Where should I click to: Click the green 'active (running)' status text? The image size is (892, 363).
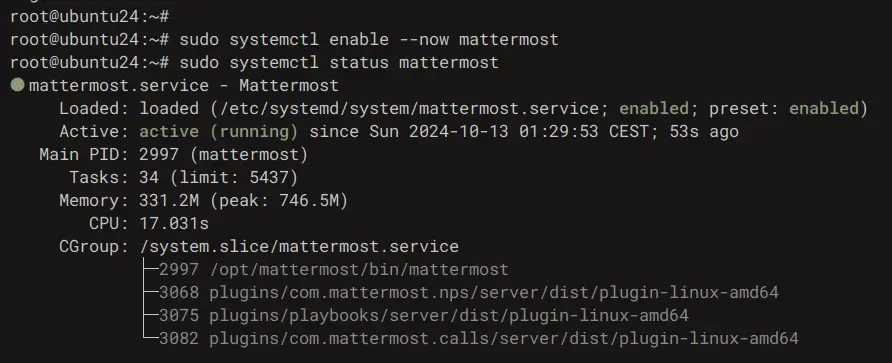pos(218,132)
